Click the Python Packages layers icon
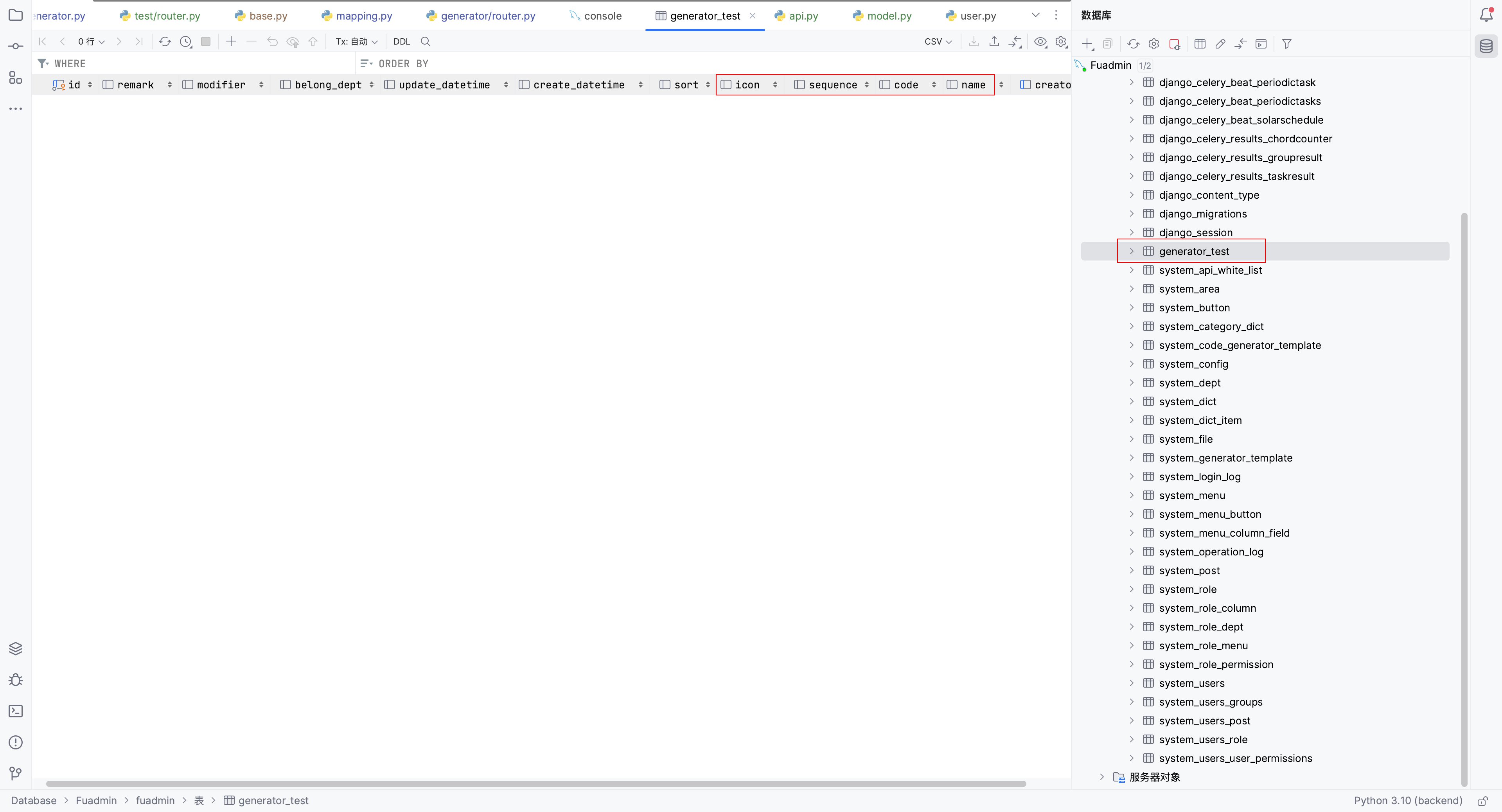Viewport: 1502px width, 812px height. 16,648
